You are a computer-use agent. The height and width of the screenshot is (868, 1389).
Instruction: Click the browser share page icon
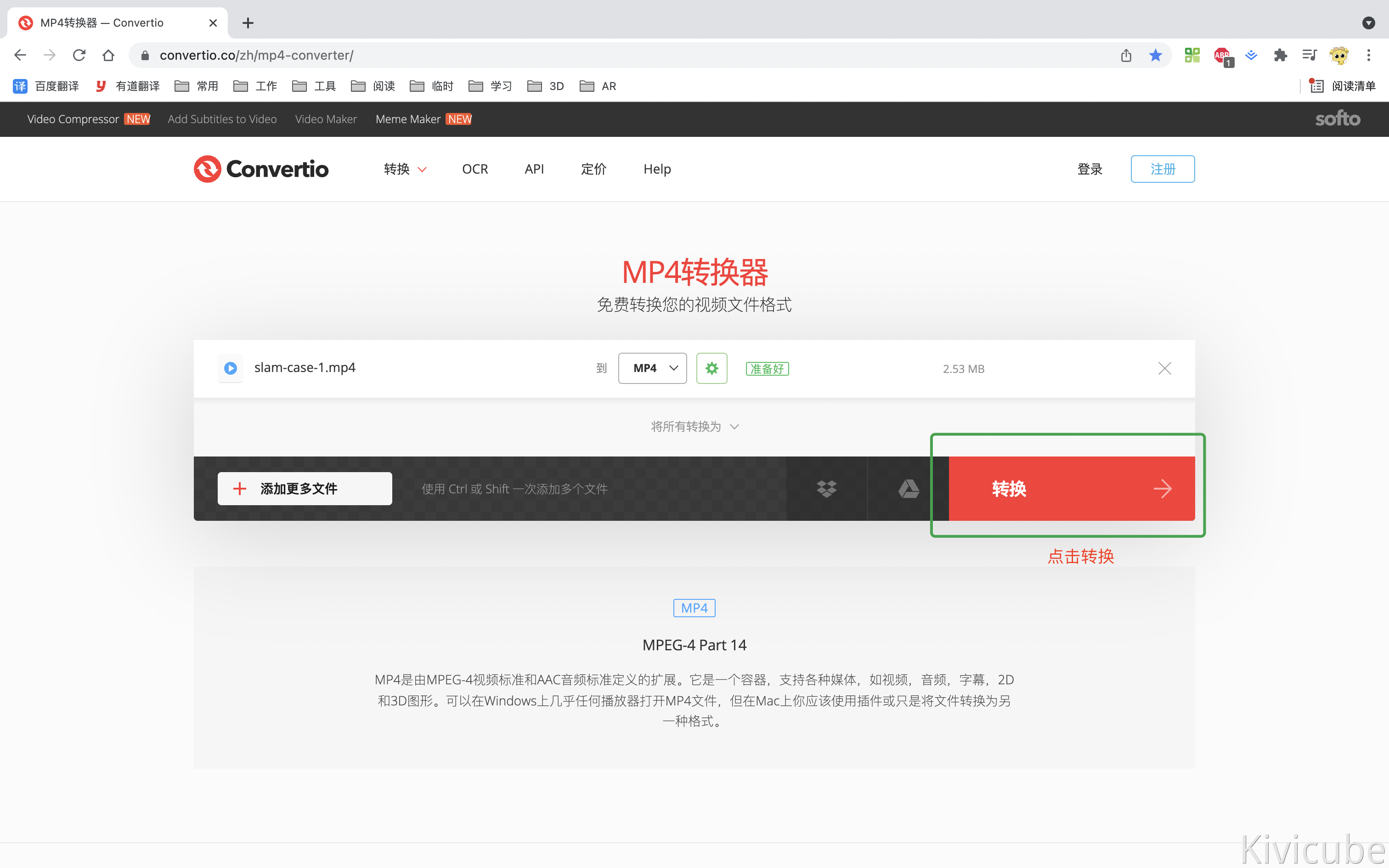1126,55
